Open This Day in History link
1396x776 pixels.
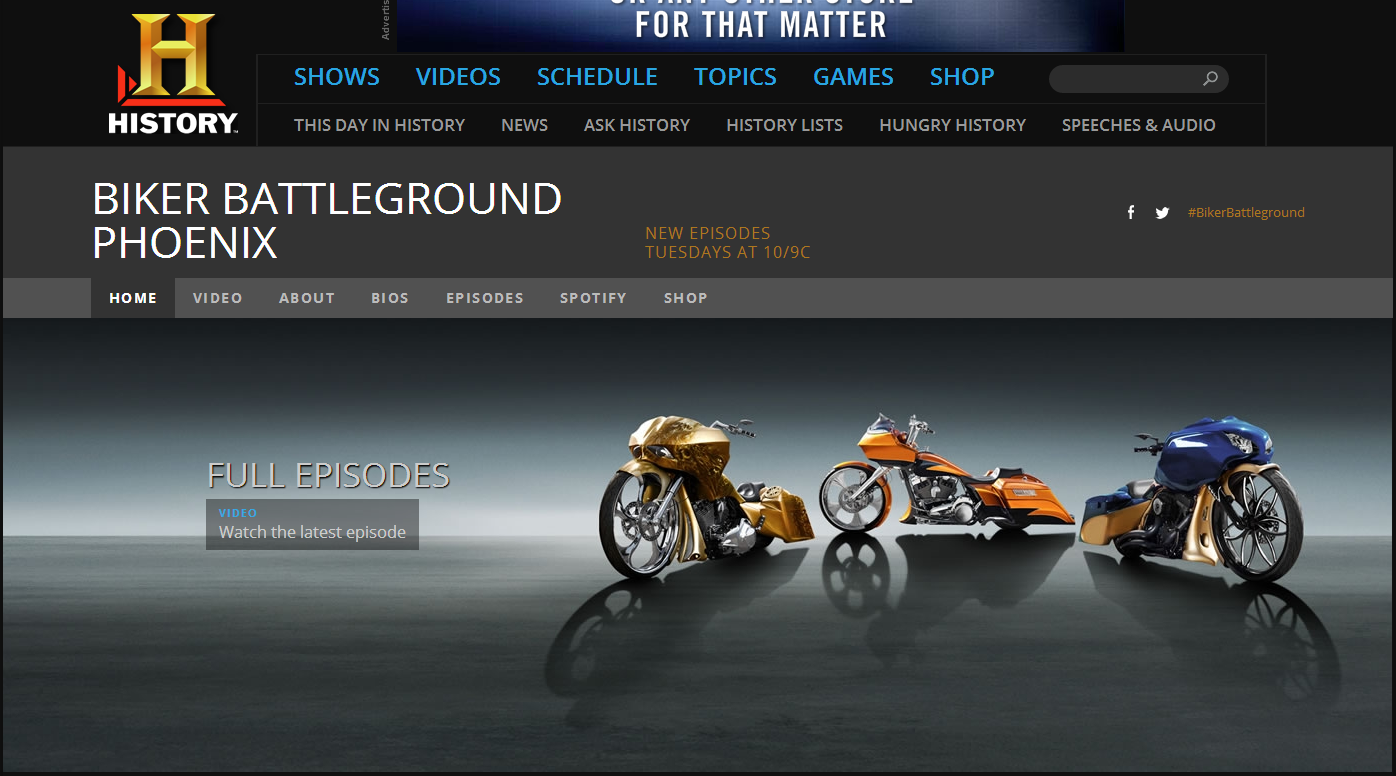click(x=379, y=125)
